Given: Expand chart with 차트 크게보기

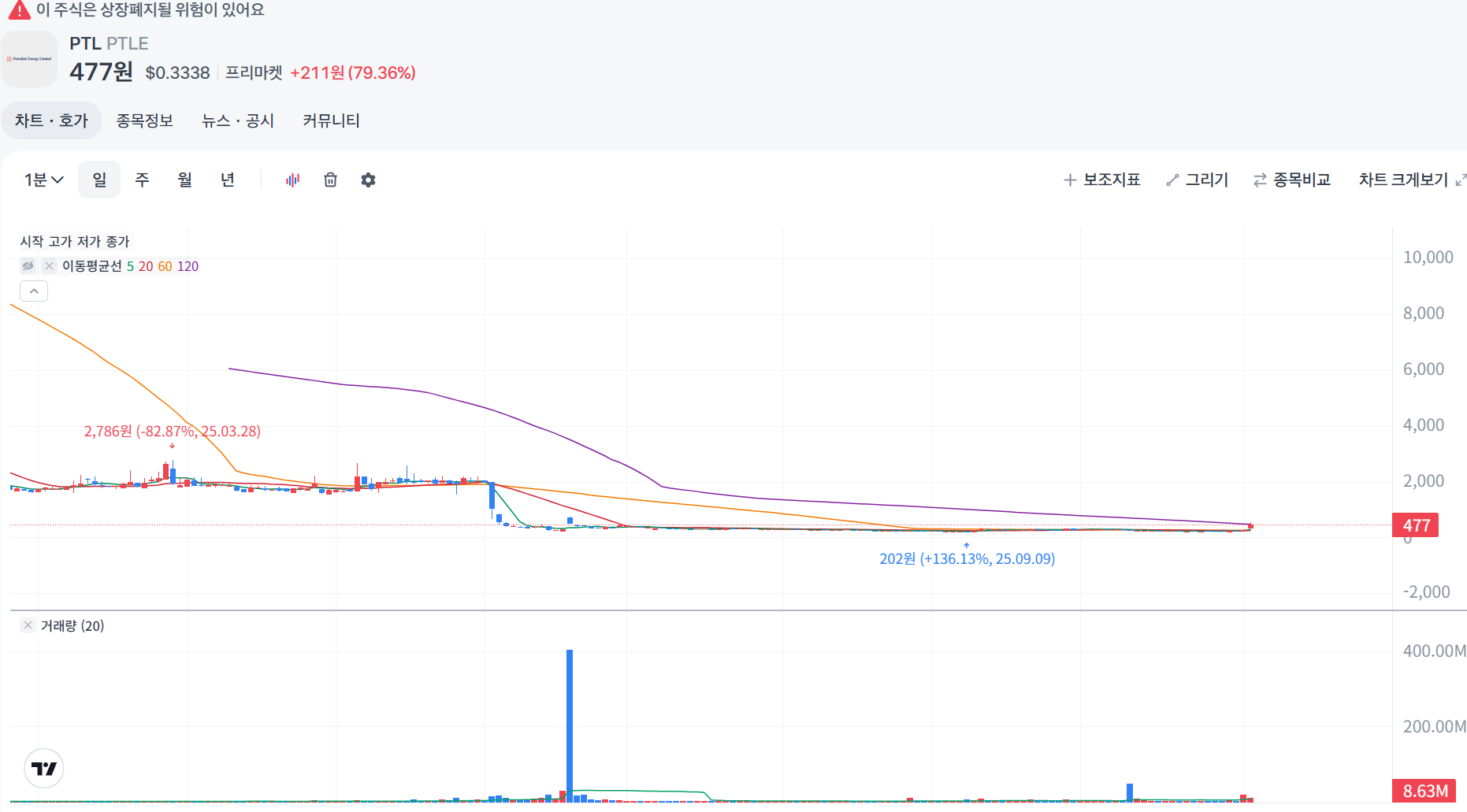Looking at the screenshot, I should click(1412, 180).
